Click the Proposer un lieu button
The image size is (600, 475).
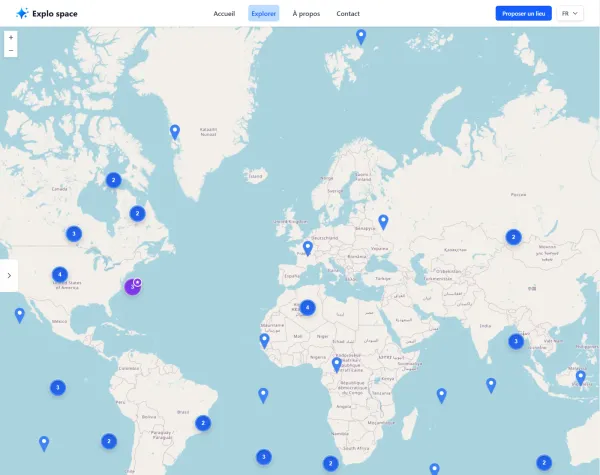coord(523,13)
